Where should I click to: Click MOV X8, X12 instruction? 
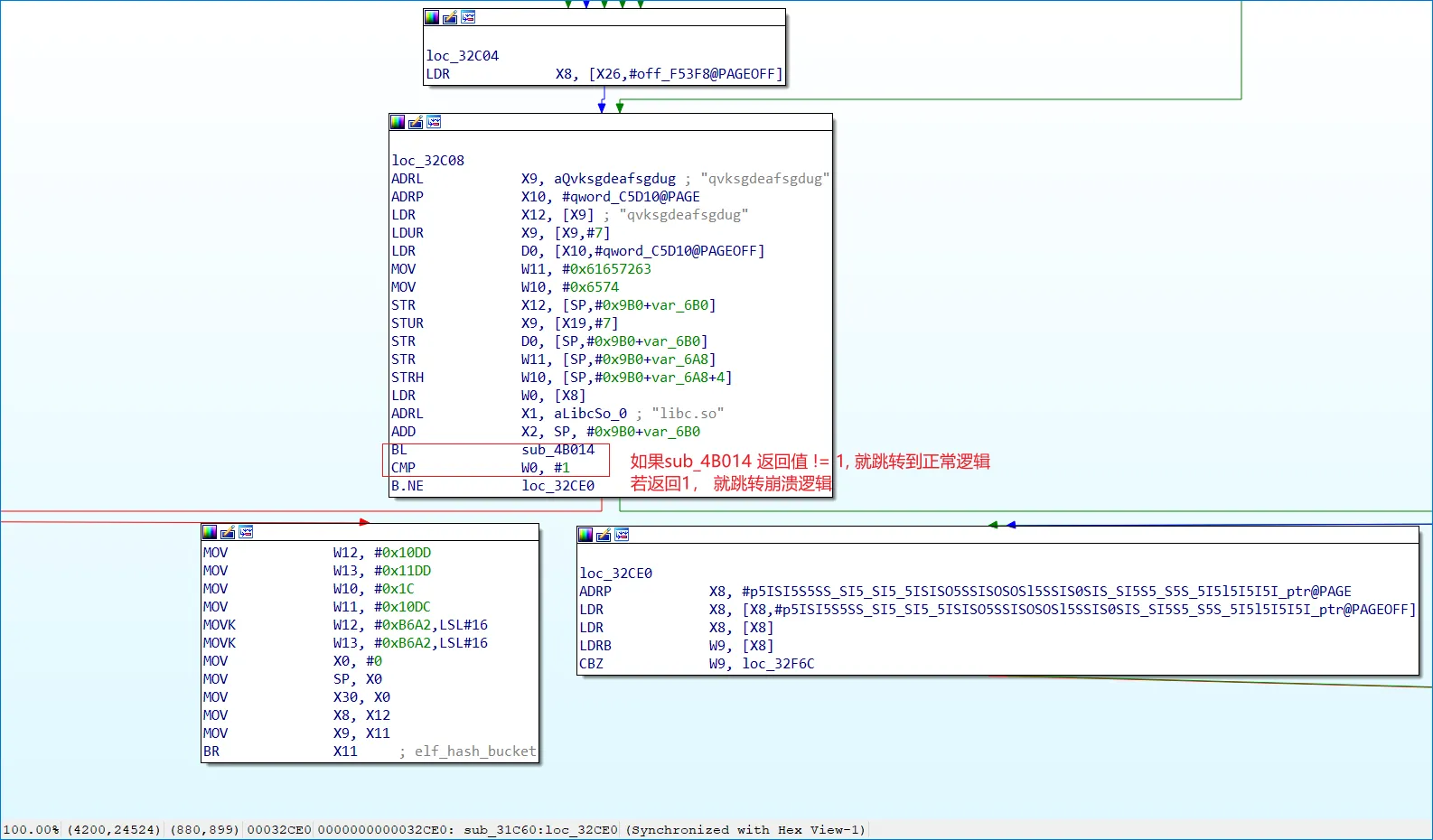[296, 715]
